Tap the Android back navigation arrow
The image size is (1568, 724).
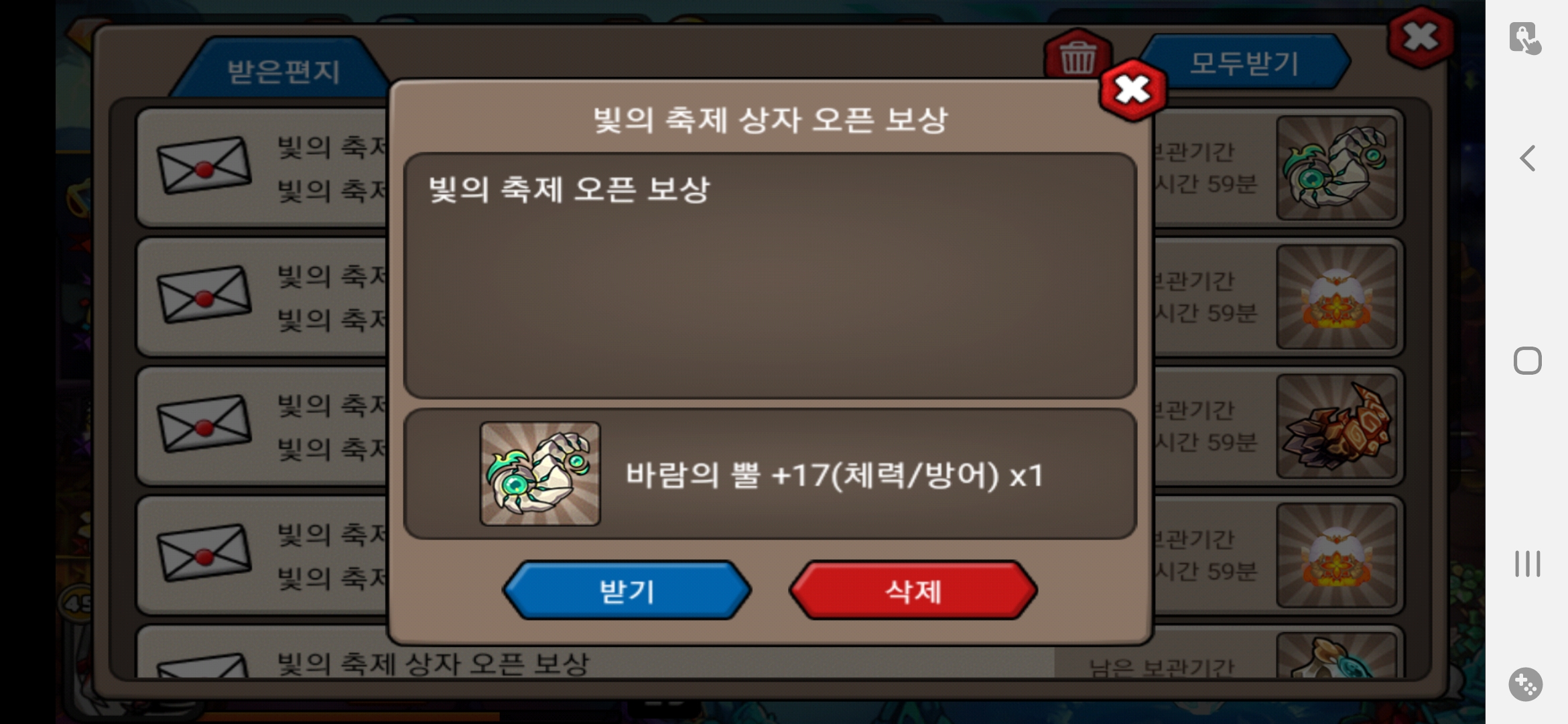(1528, 159)
